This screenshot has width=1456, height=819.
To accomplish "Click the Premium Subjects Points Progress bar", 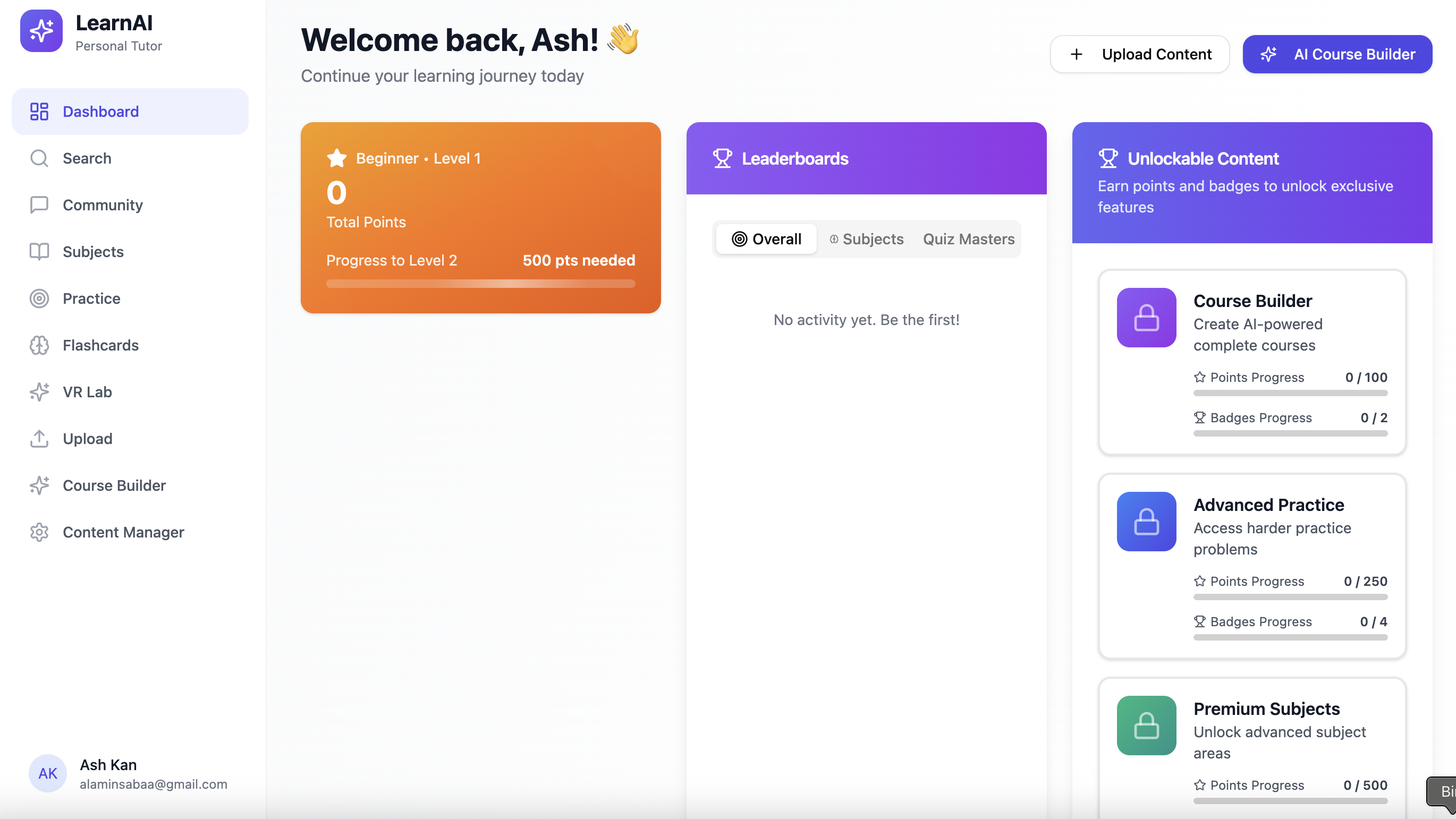I will [1290, 801].
